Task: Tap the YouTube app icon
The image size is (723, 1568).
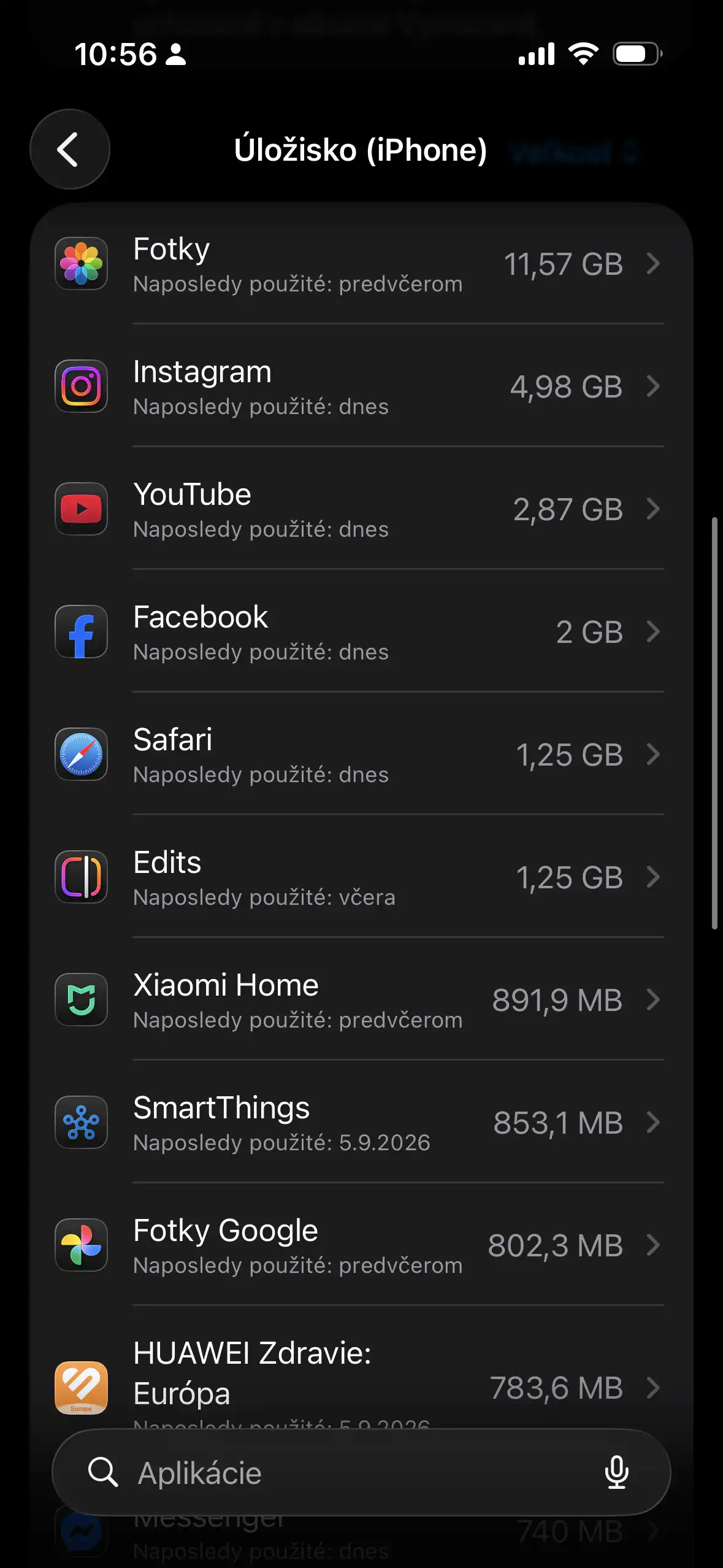Action: 81,509
